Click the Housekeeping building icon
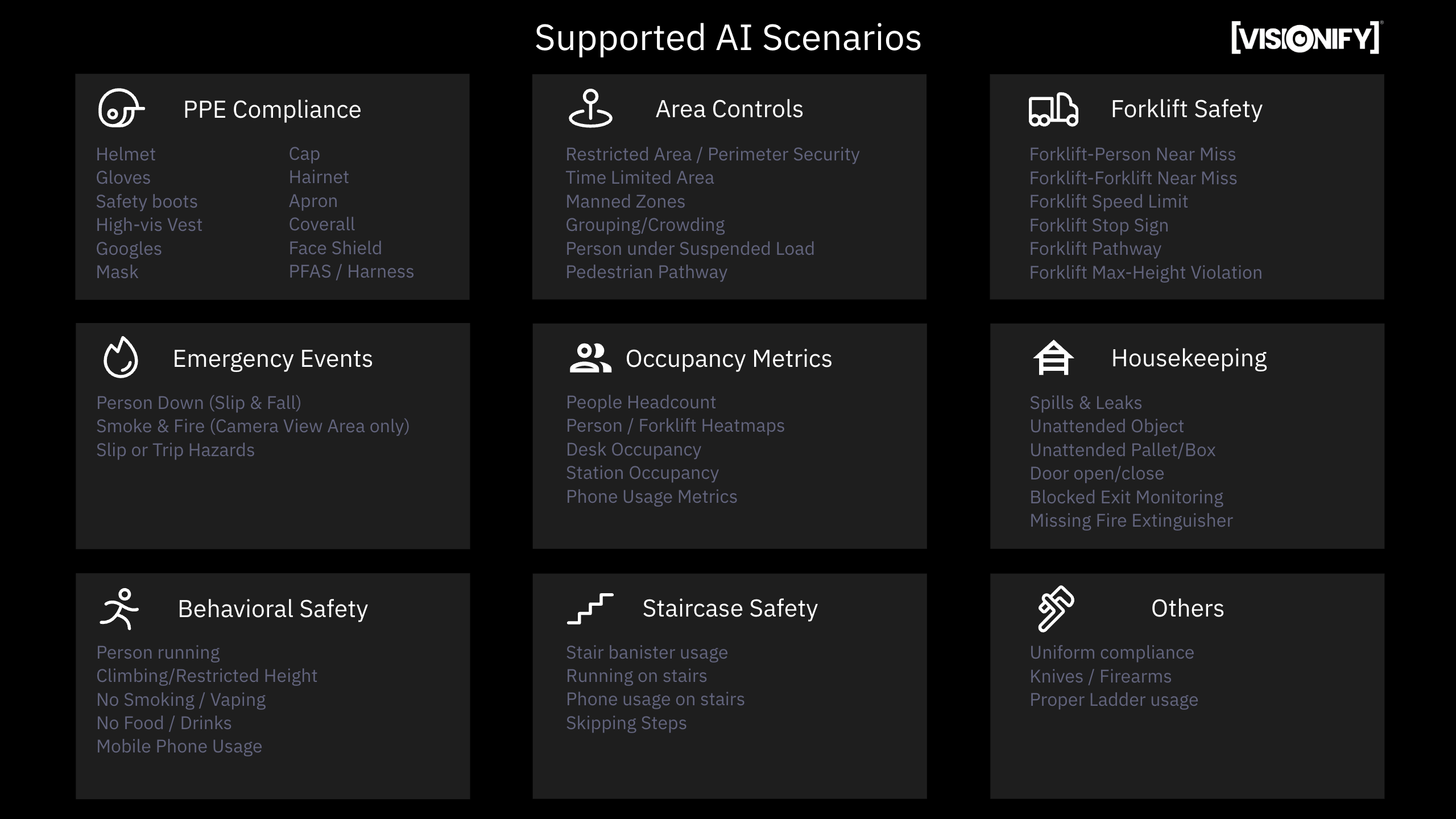The height and width of the screenshot is (819, 1456). click(1052, 358)
